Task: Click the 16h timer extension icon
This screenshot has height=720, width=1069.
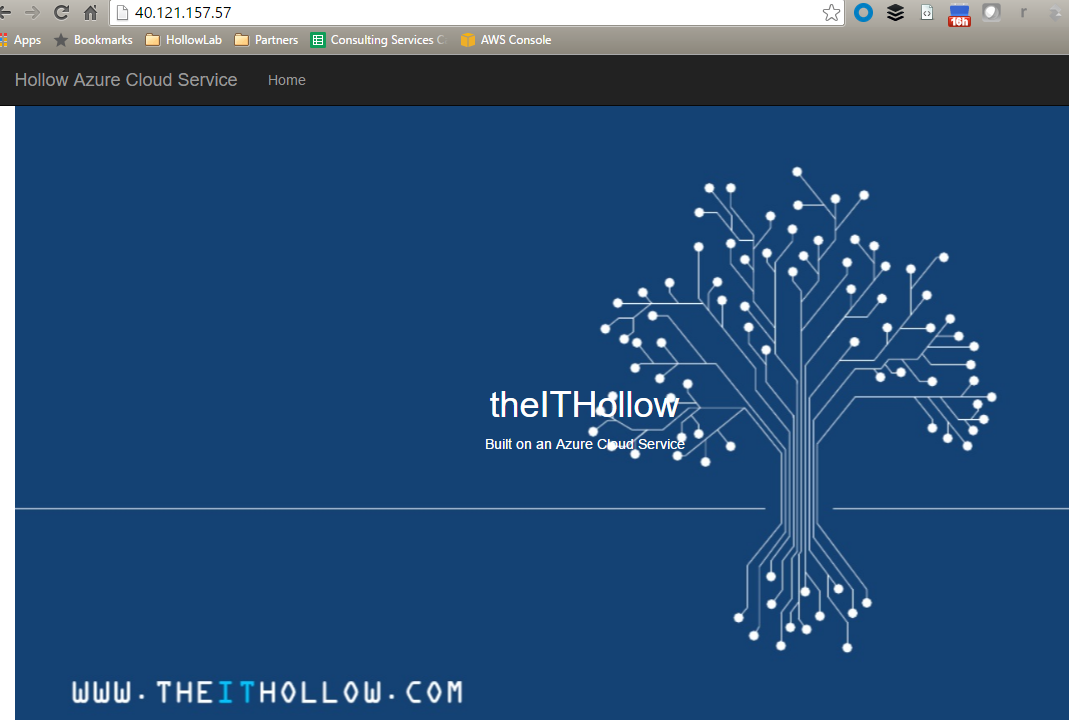Action: pyautogui.click(x=959, y=14)
